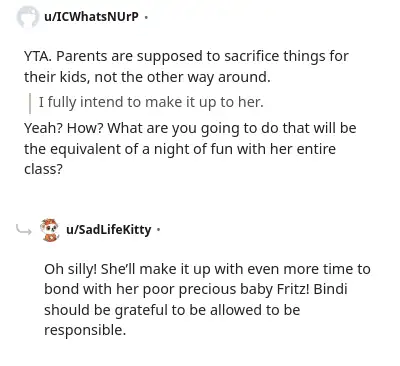Click the SadLifeKitty cat avatar

coord(50,230)
